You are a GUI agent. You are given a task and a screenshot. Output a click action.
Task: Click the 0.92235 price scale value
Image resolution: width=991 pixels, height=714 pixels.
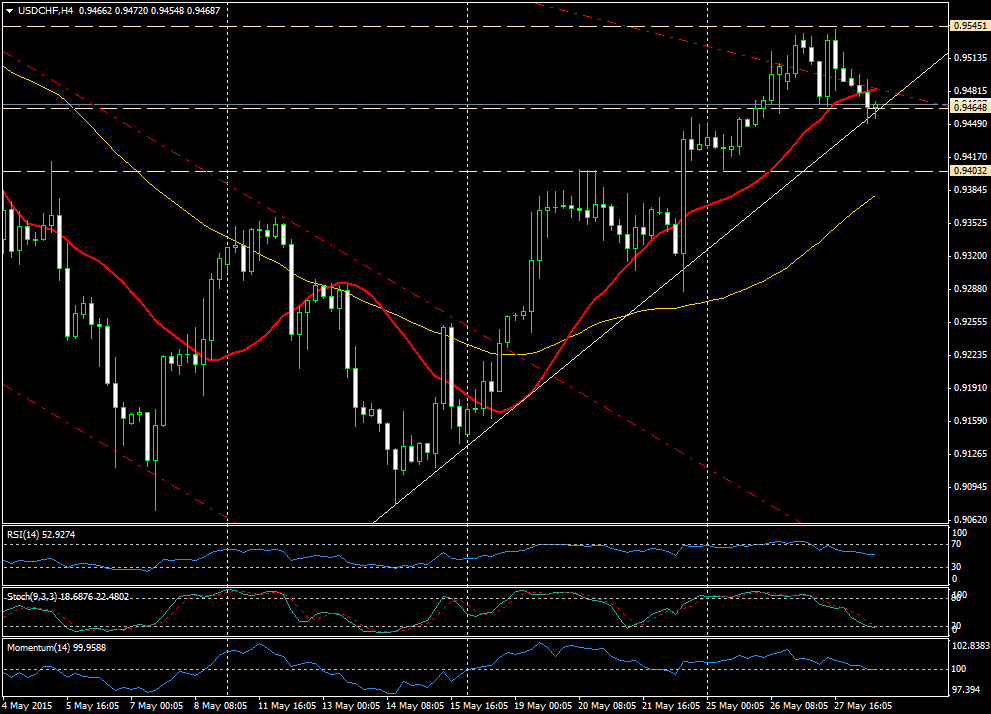tap(969, 355)
